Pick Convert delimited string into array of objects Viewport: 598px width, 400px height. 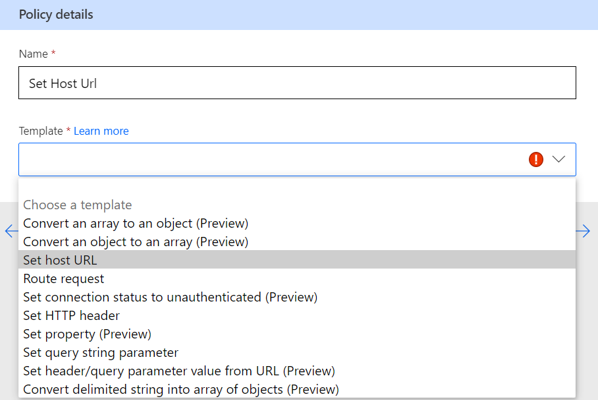click(x=297, y=389)
